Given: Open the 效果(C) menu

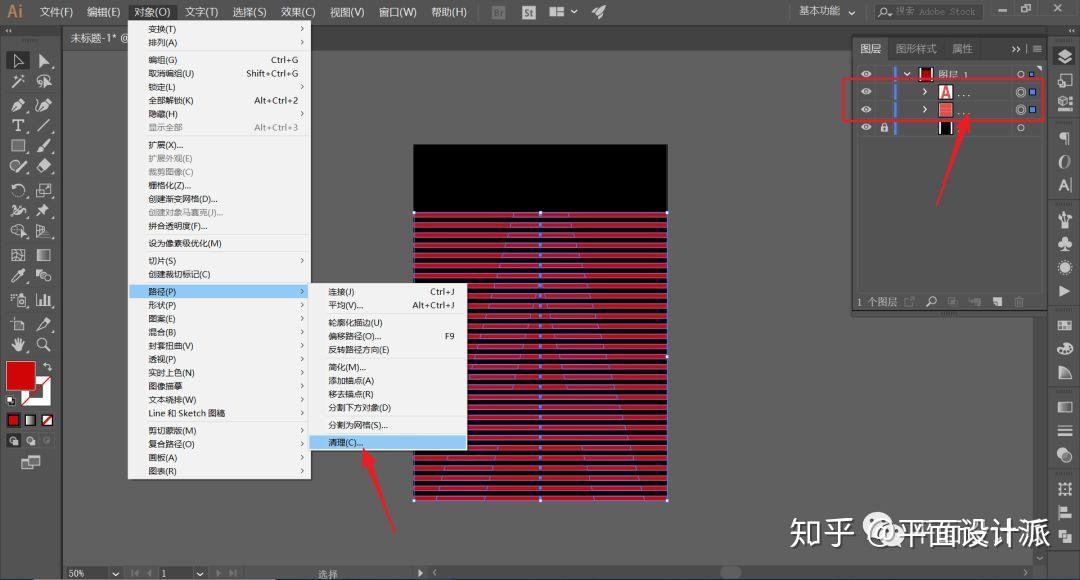Looking at the screenshot, I should point(298,12).
